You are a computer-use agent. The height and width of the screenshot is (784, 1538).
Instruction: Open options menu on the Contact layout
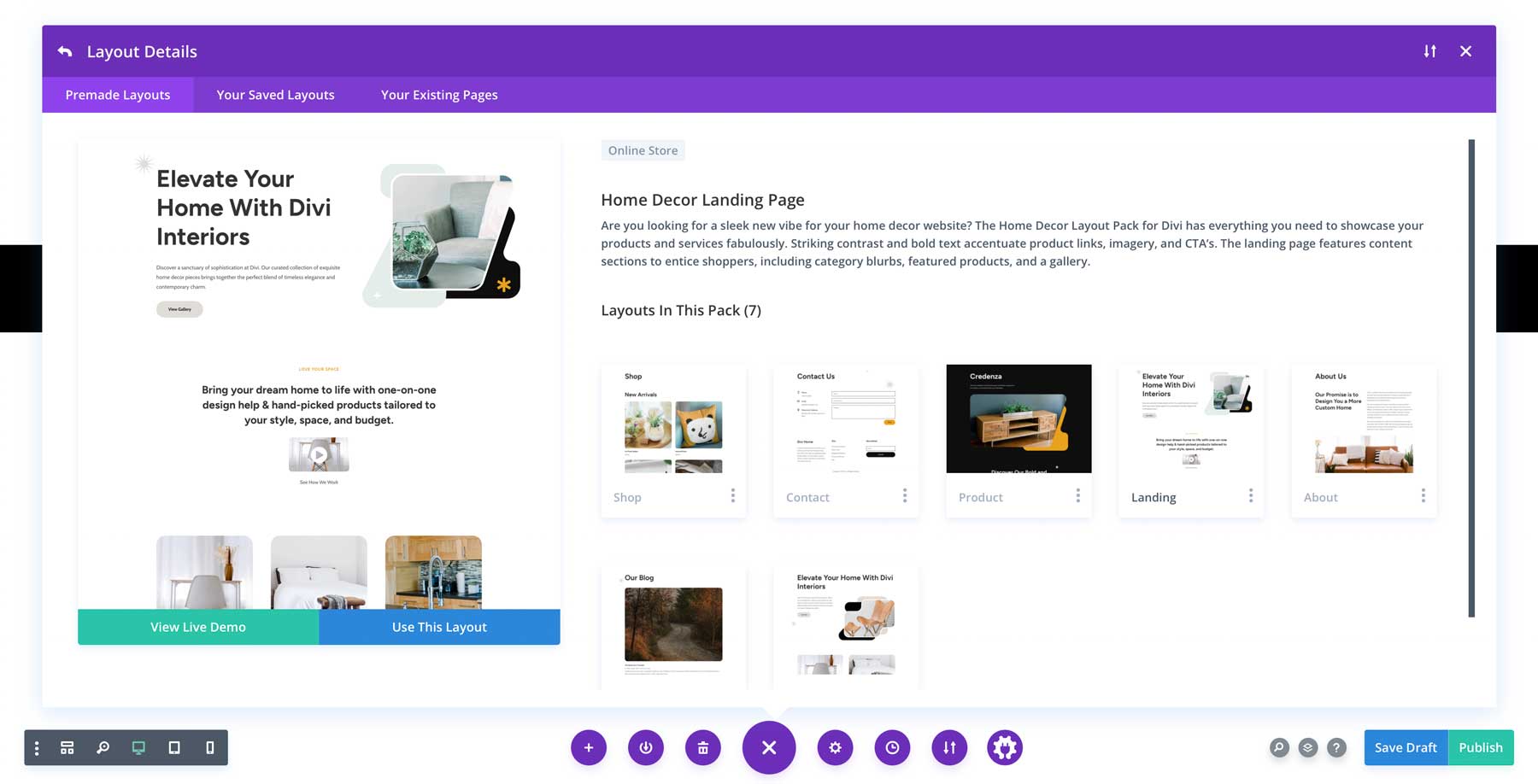(x=905, y=495)
